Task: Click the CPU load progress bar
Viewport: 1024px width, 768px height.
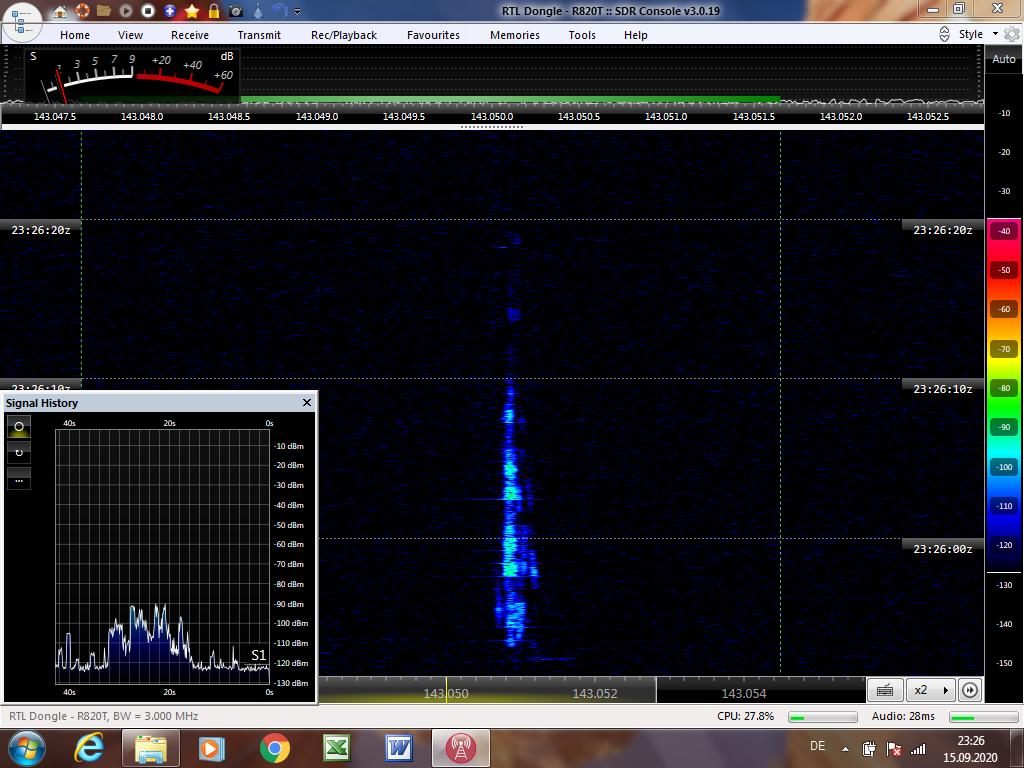Action: [x=823, y=717]
